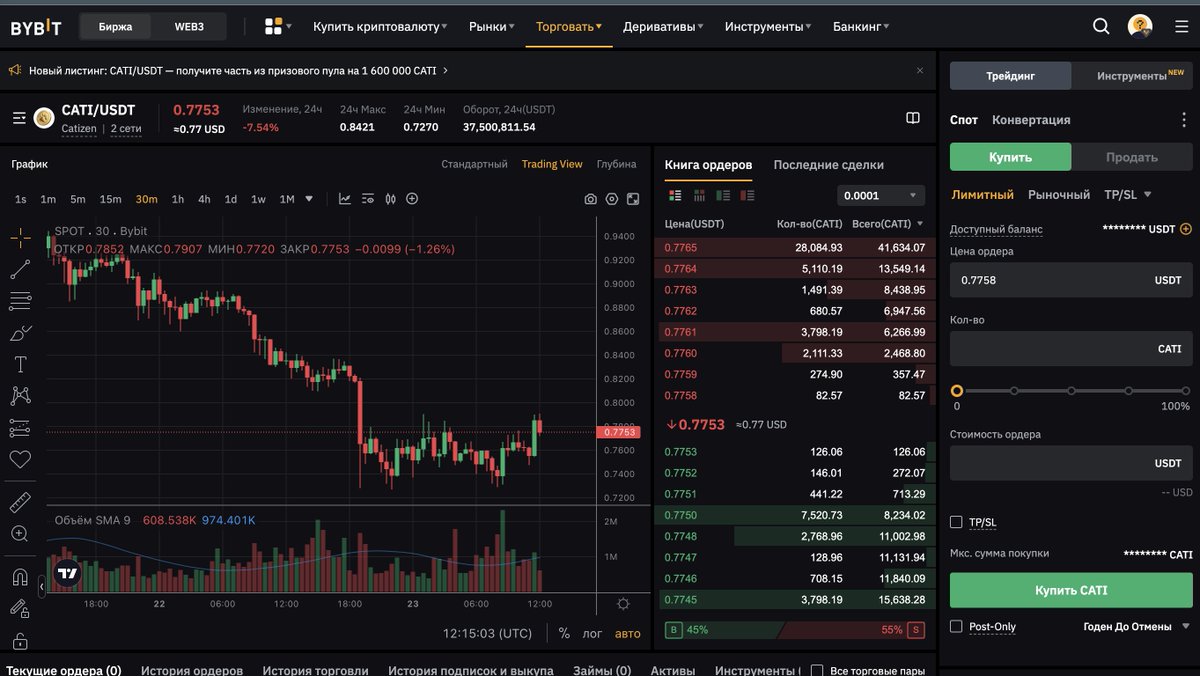Image resolution: width=1200 pixels, height=676 pixels.
Task: Open chart type line icon
Action: pyautogui.click(x=345, y=199)
